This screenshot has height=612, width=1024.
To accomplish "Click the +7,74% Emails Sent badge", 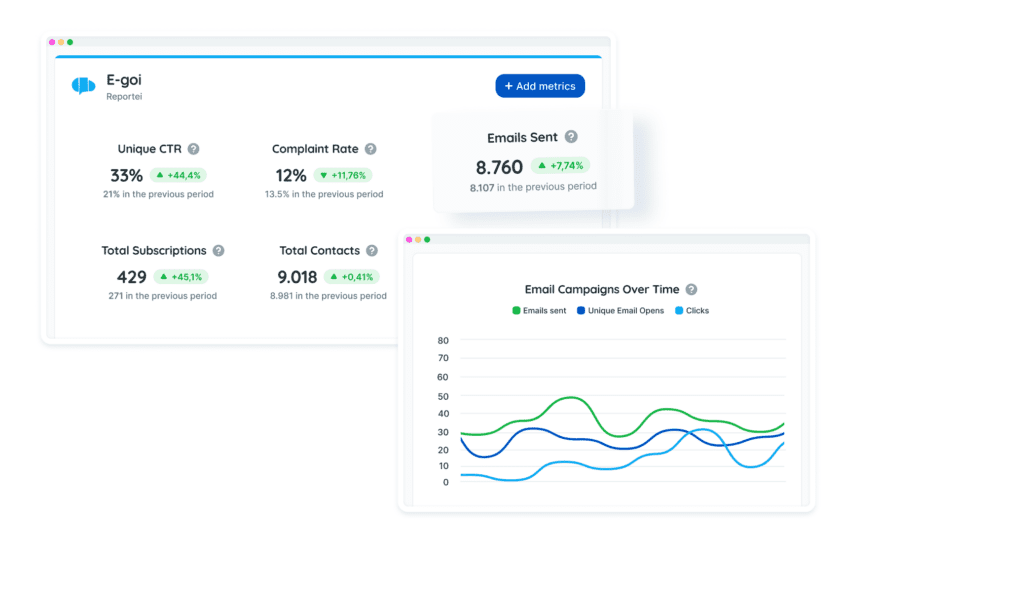I will [x=560, y=165].
